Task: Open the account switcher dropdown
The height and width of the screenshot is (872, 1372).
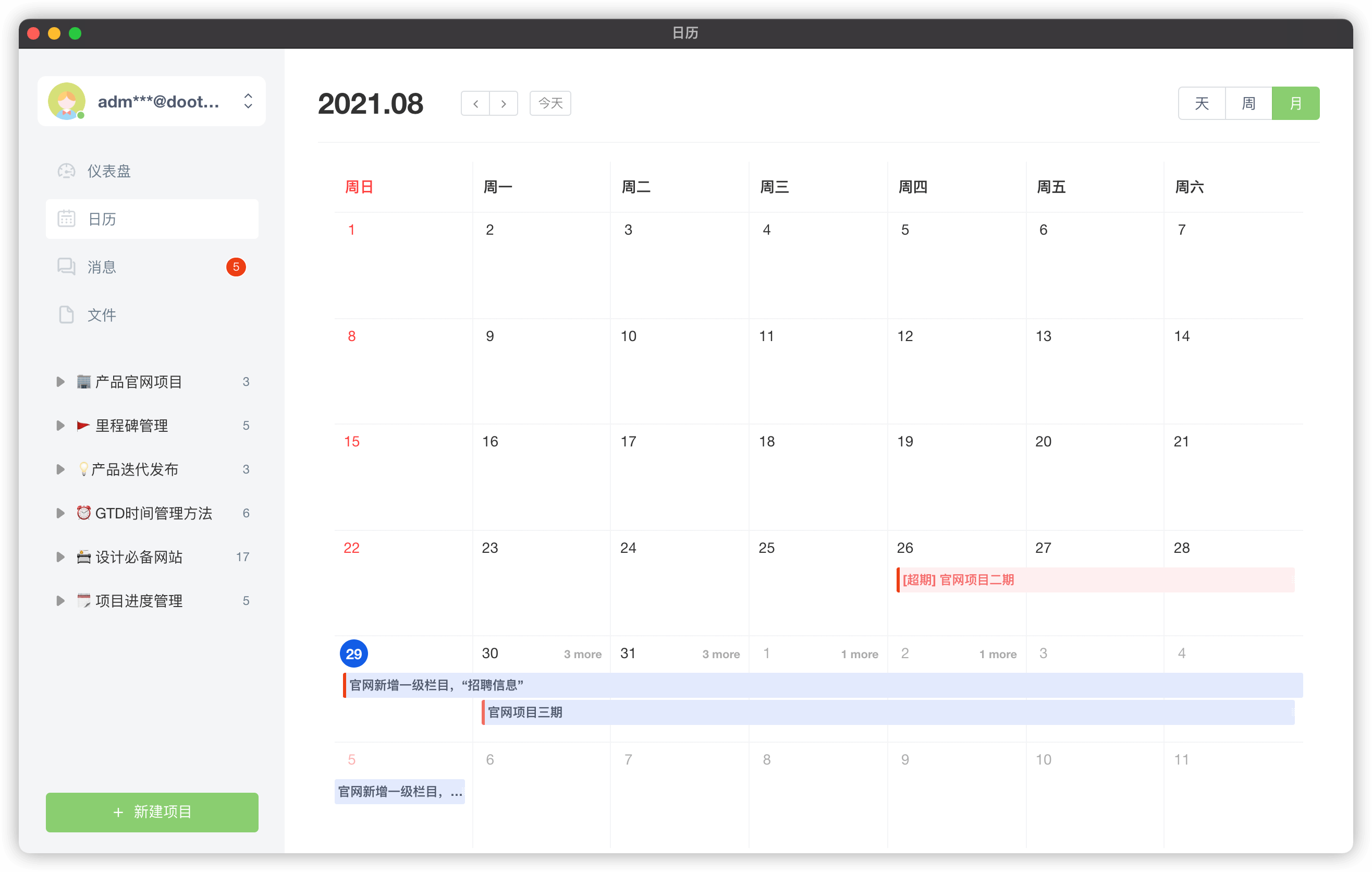Action: [248, 101]
